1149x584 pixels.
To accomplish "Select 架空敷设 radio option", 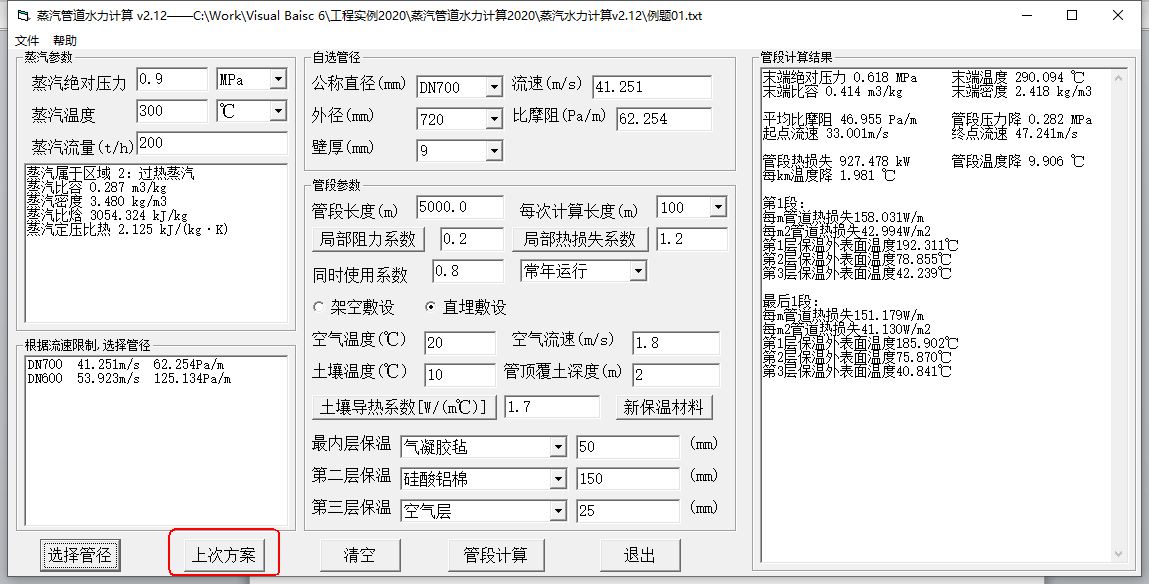I will click(x=320, y=307).
